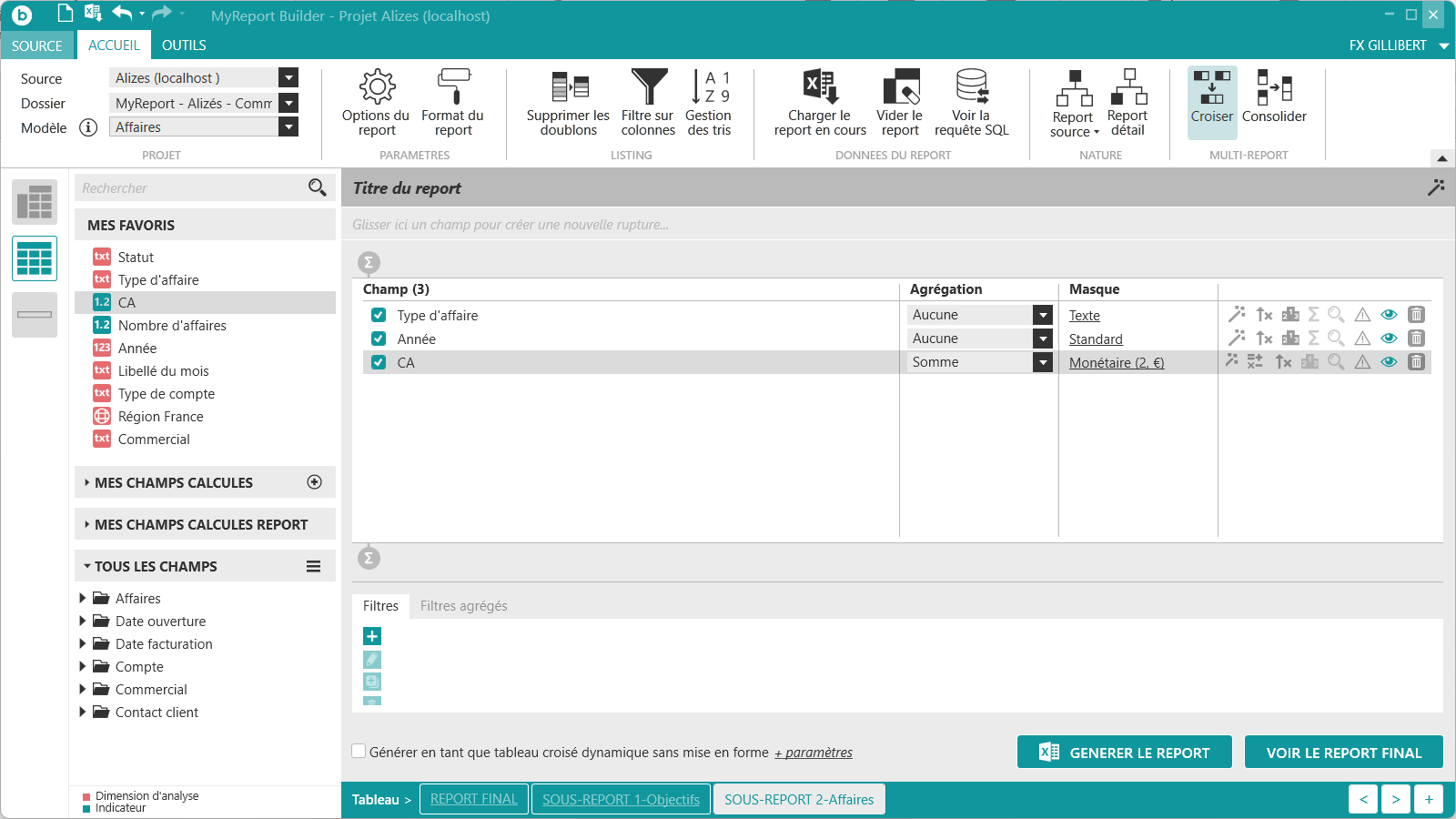Select the Consolider multi-report icon
The height and width of the screenshot is (819, 1456).
click(1275, 87)
